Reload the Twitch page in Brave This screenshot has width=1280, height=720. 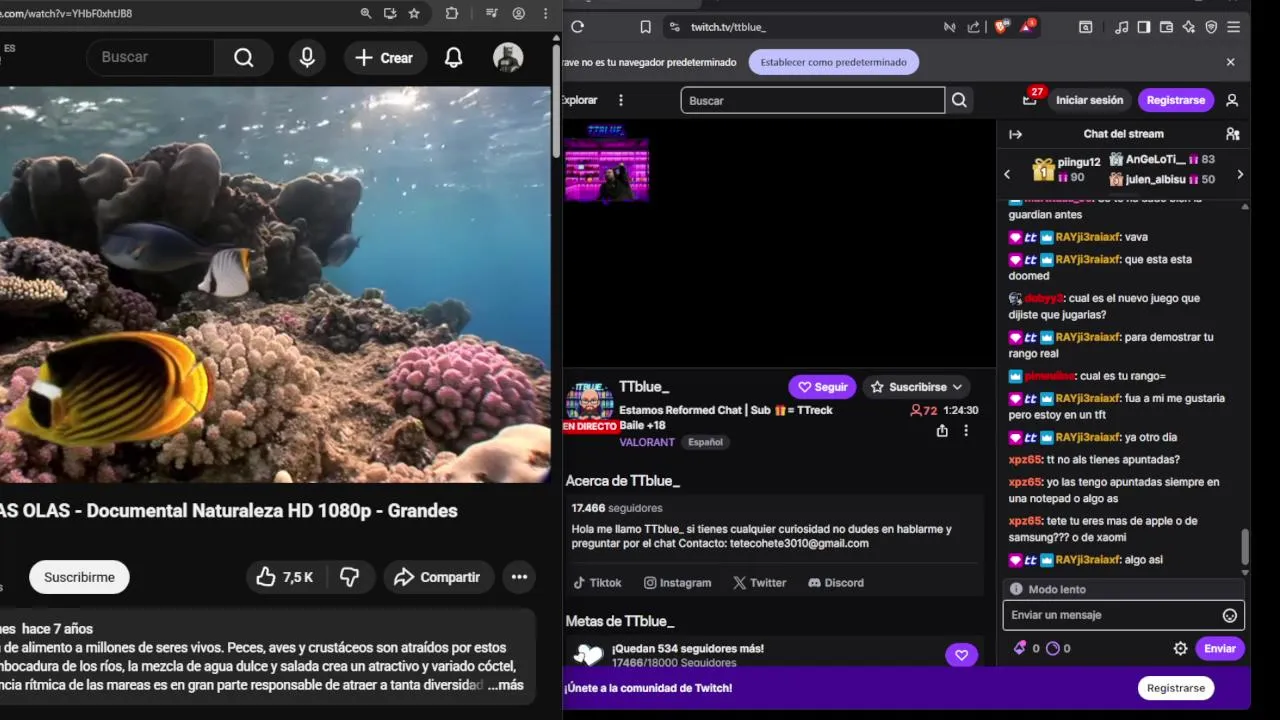click(577, 27)
